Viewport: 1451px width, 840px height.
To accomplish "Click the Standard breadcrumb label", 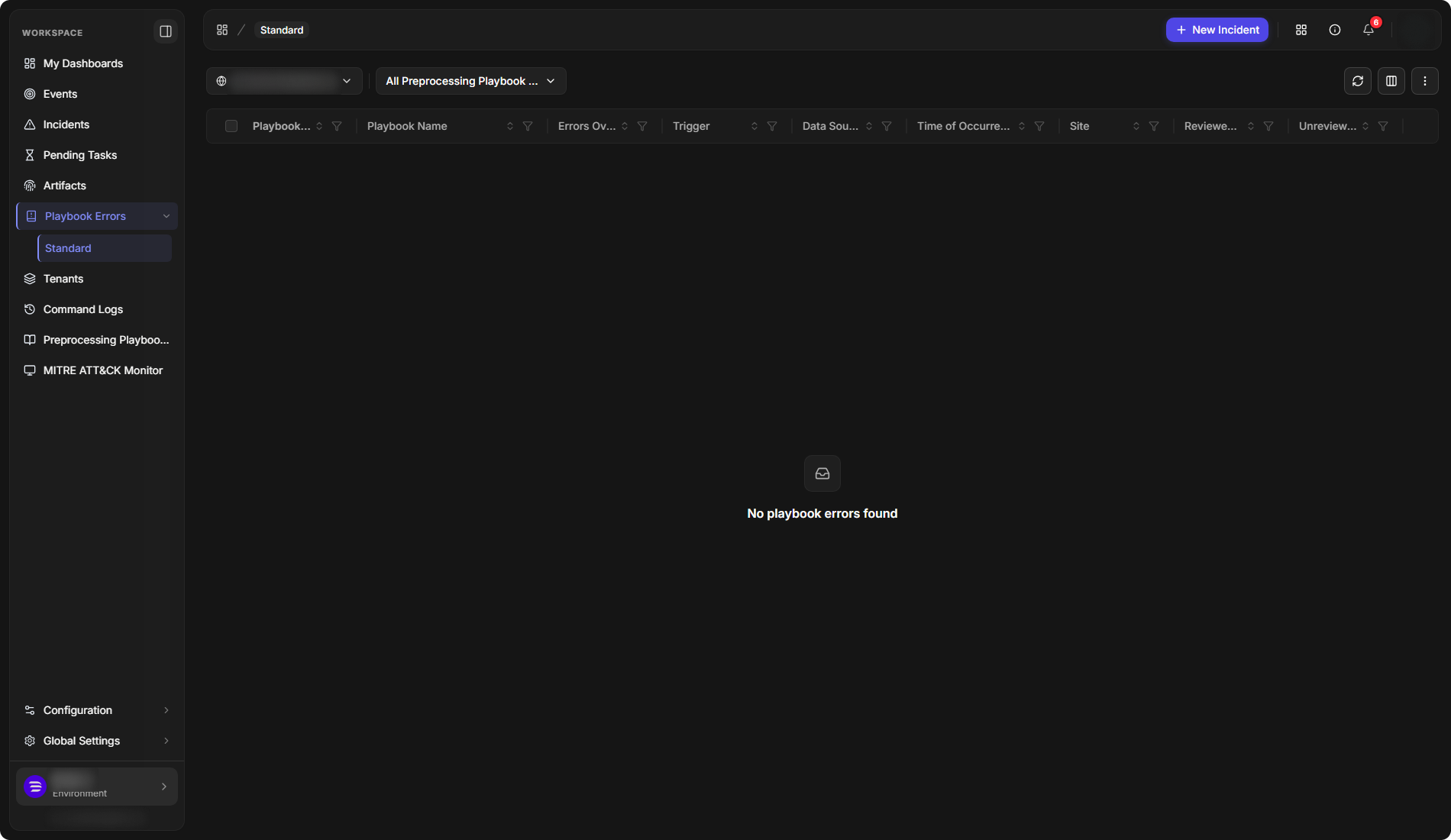I will tap(282, 30).
